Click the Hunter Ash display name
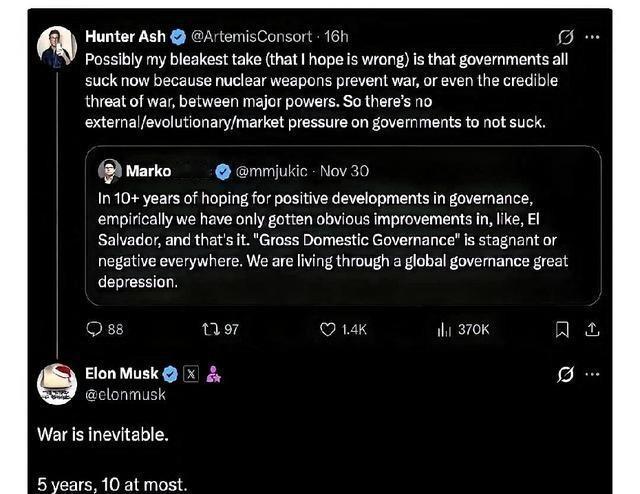 tap(124, 36)
